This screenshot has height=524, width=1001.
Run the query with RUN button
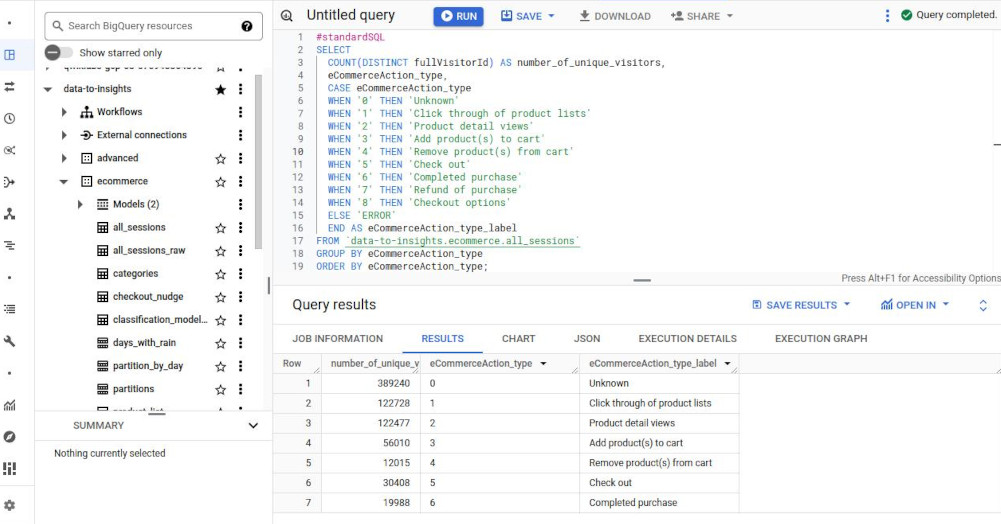coord(458,16)
